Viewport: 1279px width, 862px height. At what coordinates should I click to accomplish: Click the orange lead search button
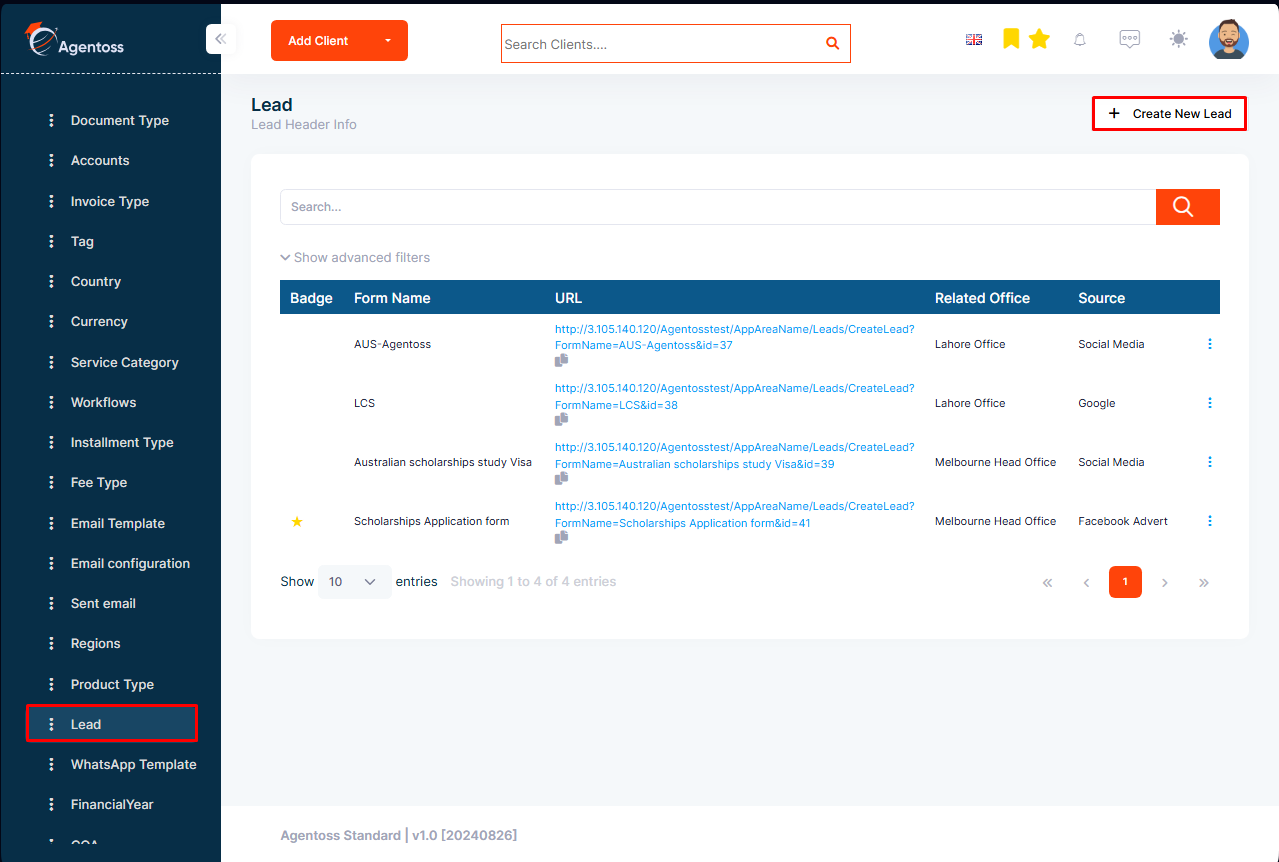[1187, 207]
